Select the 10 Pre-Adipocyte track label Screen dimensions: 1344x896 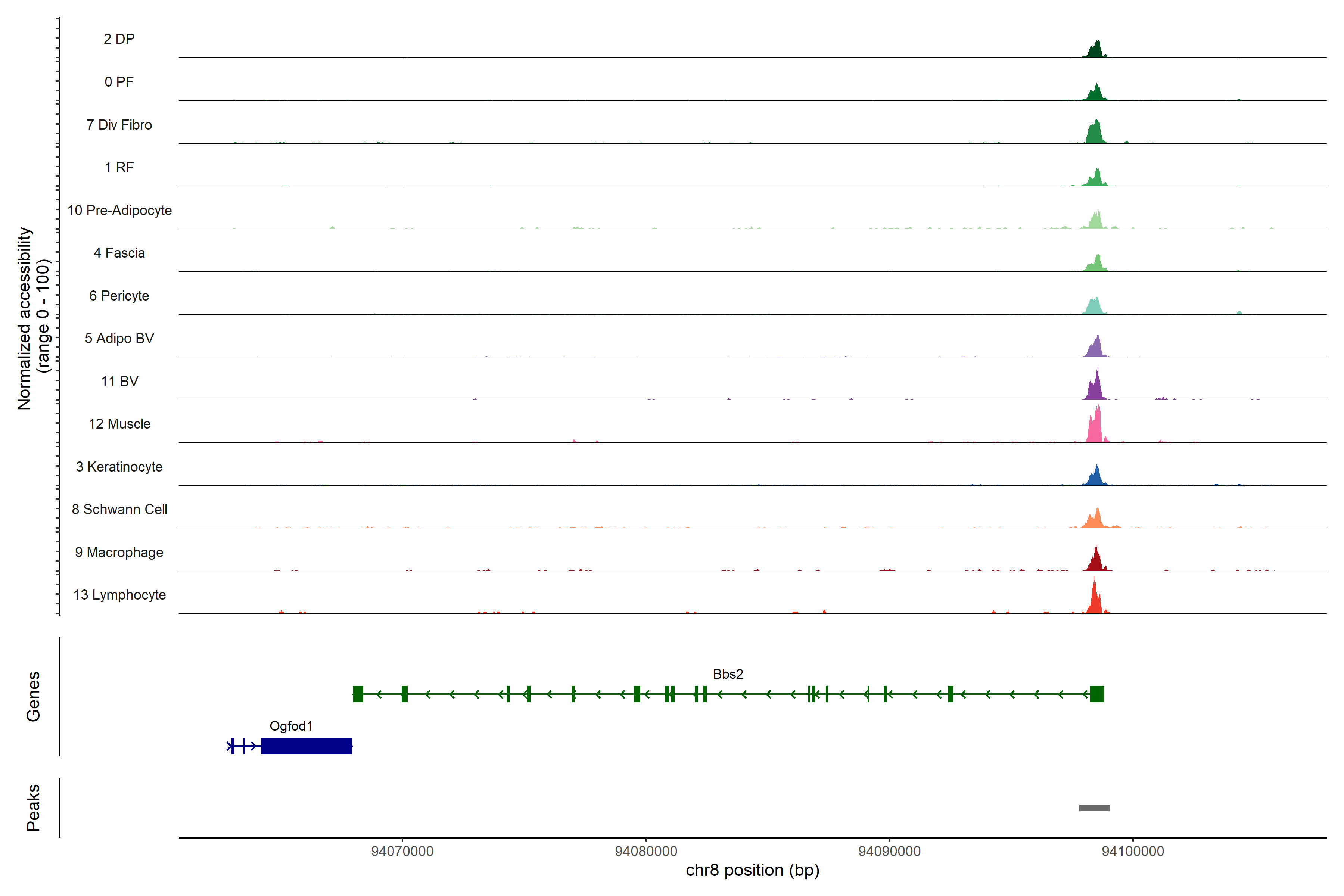119,210
